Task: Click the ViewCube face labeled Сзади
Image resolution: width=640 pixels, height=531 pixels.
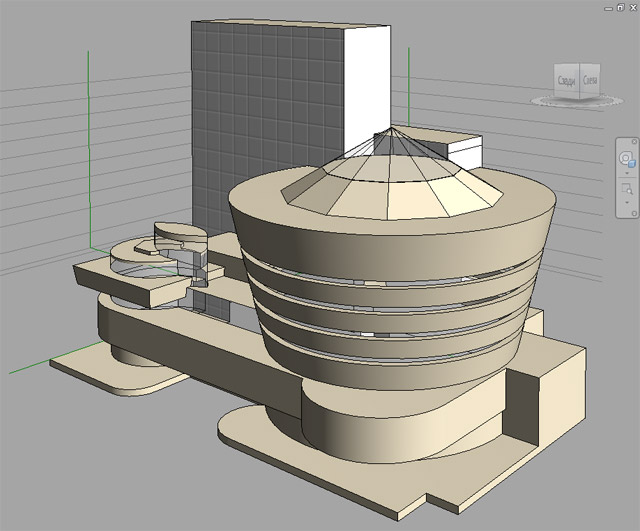Action: pos(567,80)
